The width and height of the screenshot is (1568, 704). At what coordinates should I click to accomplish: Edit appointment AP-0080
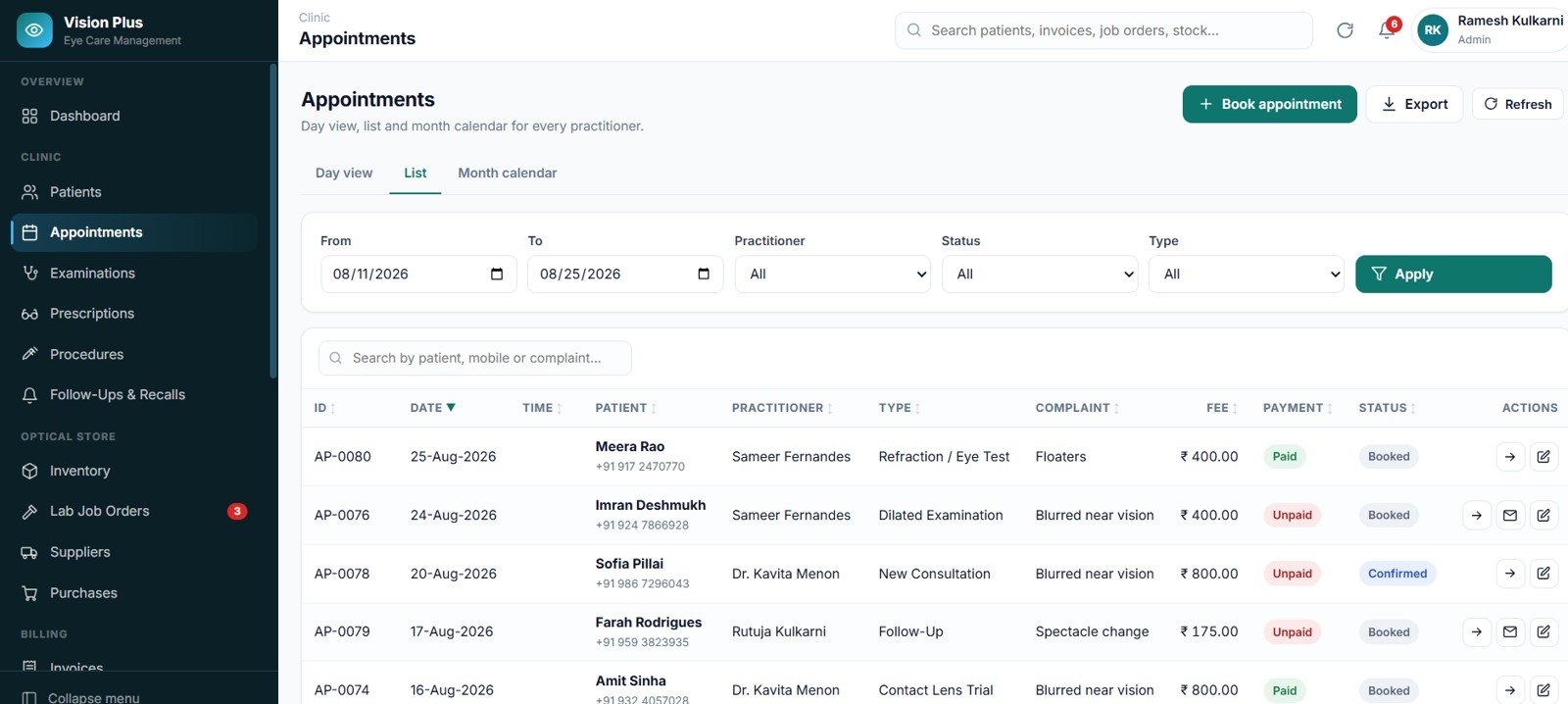point(1543,457)
